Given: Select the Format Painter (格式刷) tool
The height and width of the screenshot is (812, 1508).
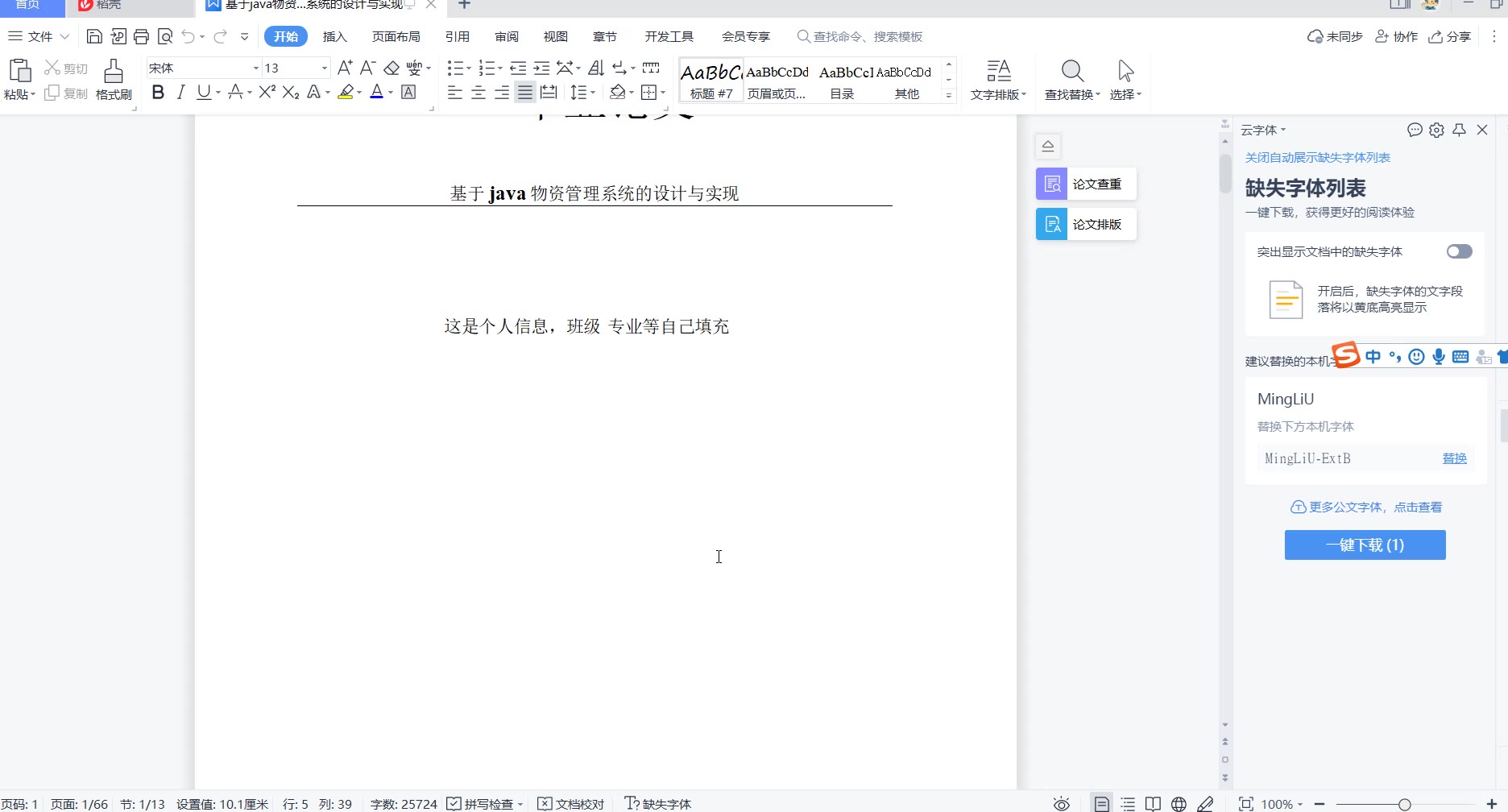Looking at the screenshot, I should (114, 80).
